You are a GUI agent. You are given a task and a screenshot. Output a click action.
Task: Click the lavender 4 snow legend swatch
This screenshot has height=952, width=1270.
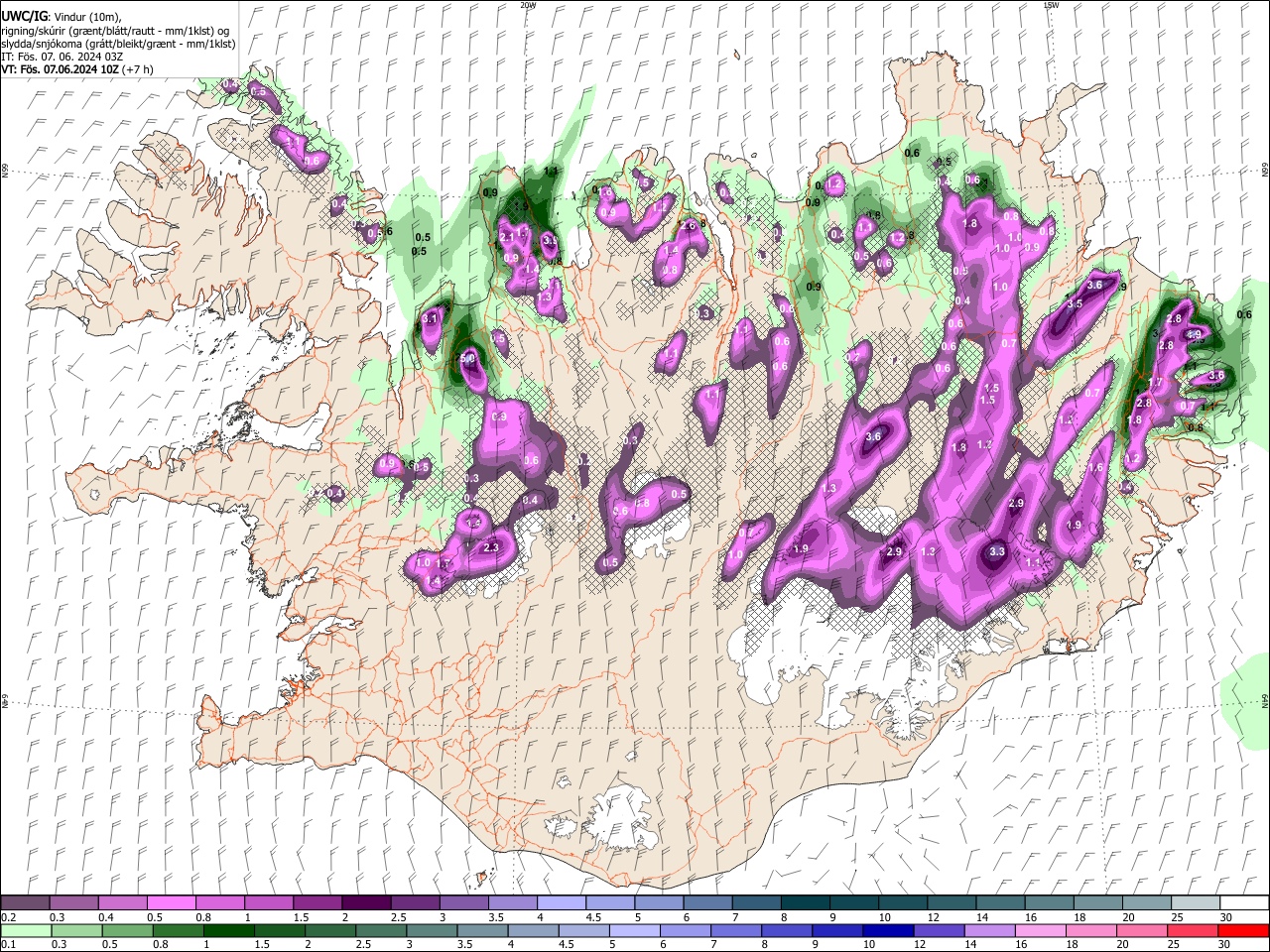pos(560,903)
